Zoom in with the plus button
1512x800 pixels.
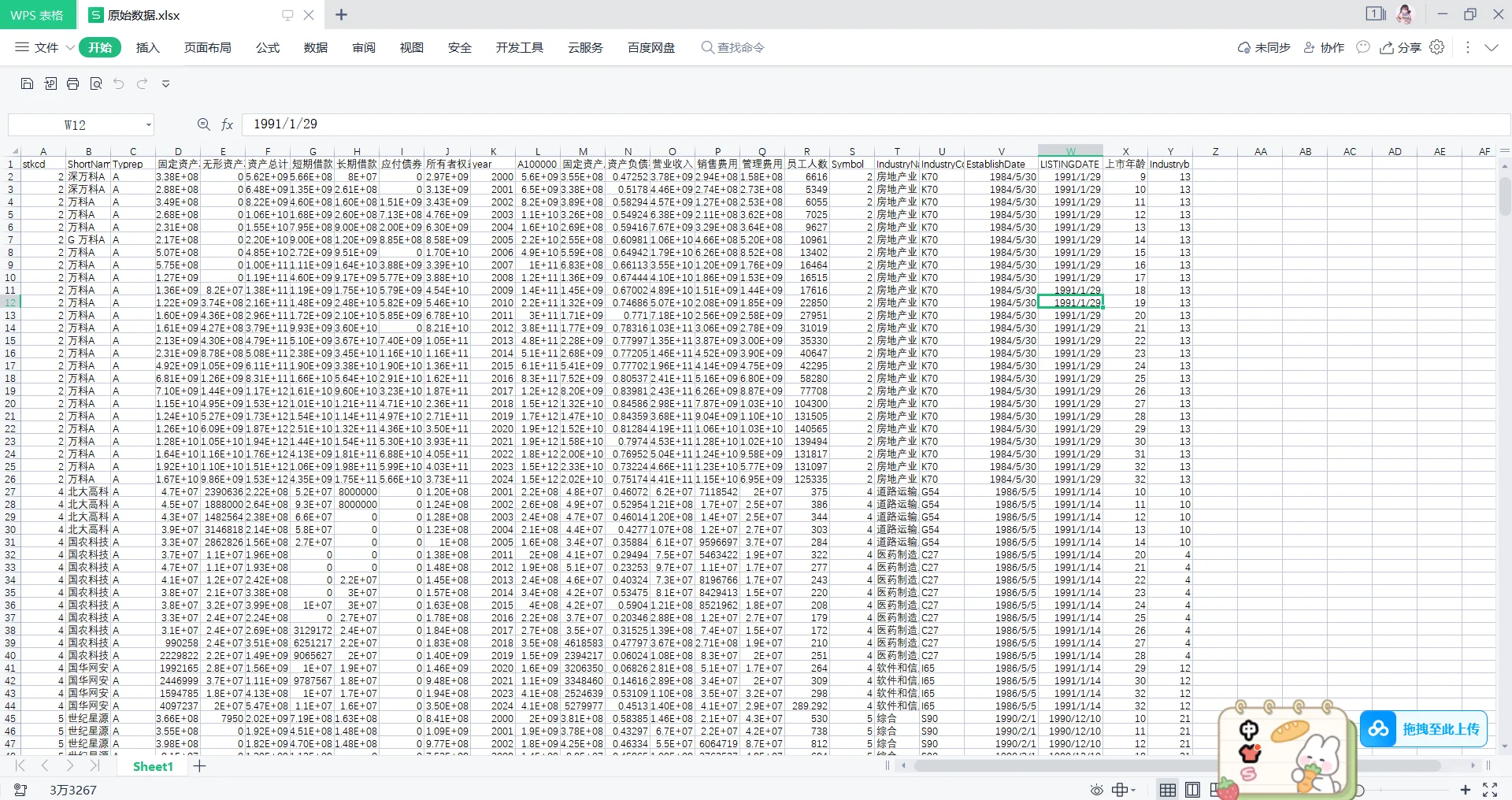click(x=1466, y=790)
